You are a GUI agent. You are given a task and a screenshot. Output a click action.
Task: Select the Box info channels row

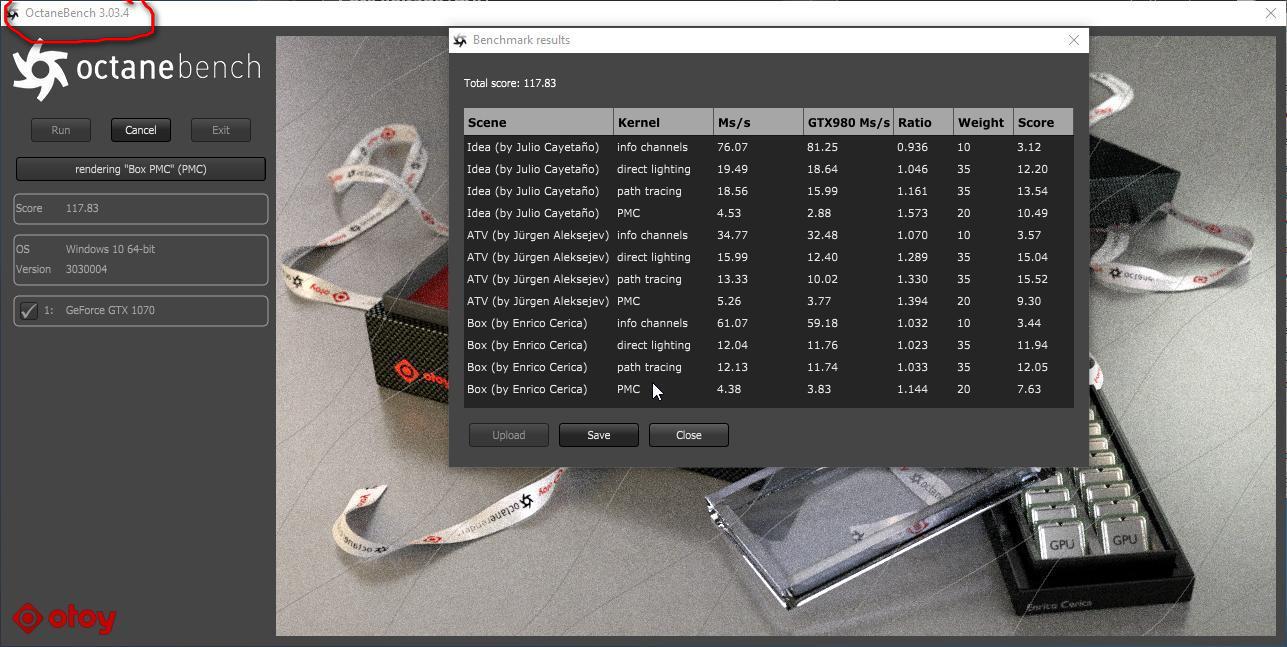click(769, 323)
